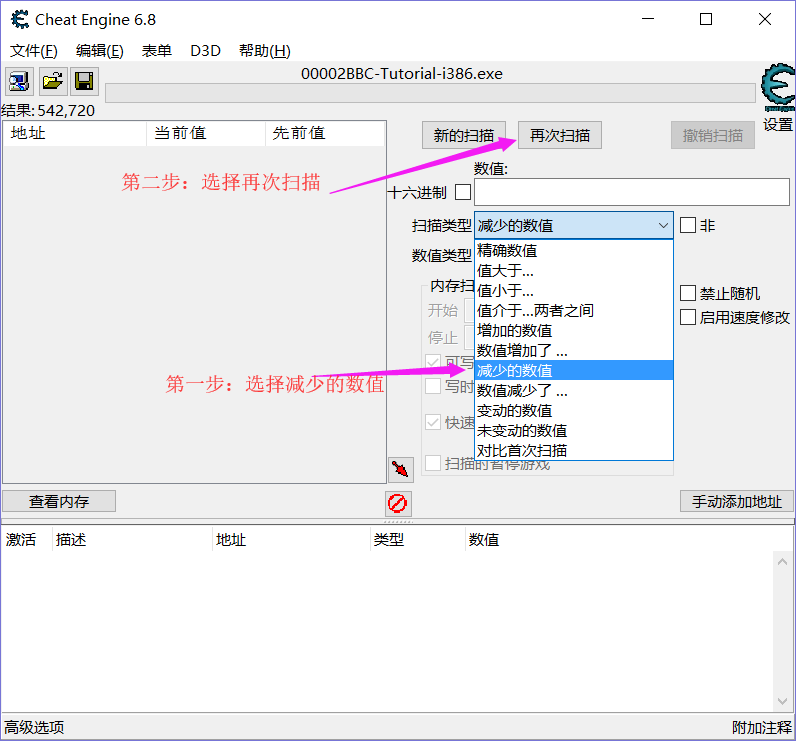Select 未变动的数值 option
This screenshot has width=796, height=741.
(574, 431)
